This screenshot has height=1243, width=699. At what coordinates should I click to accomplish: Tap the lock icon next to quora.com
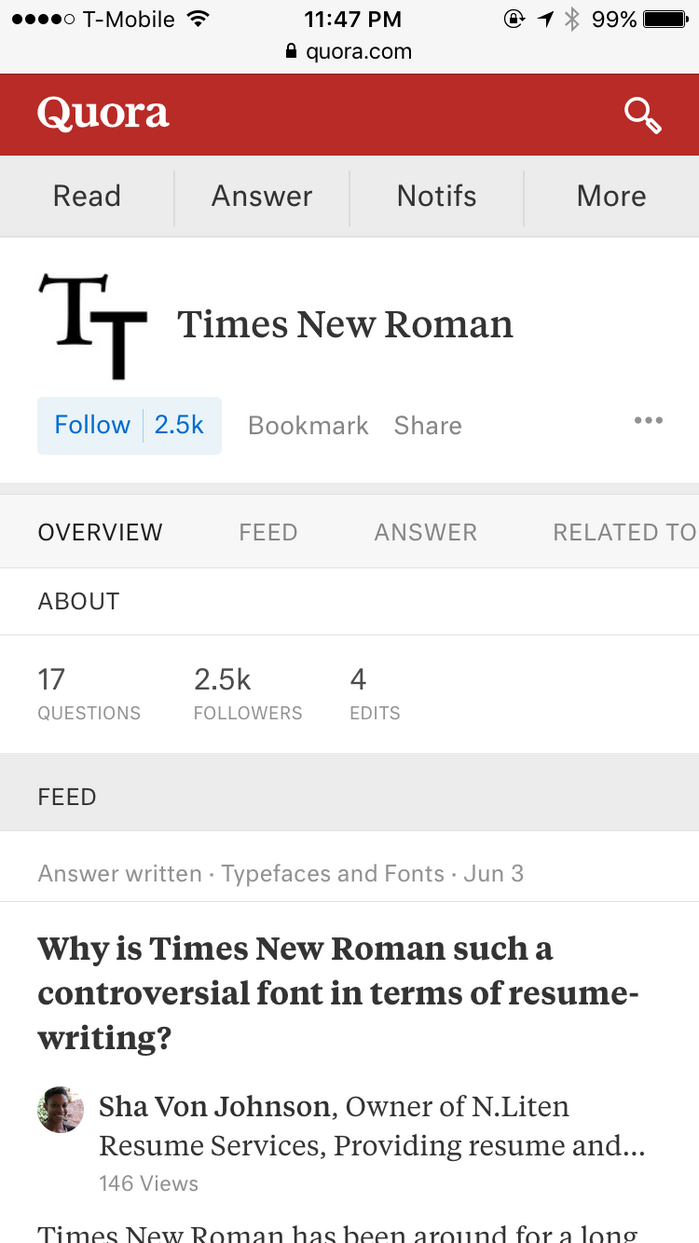pos(290,52)
